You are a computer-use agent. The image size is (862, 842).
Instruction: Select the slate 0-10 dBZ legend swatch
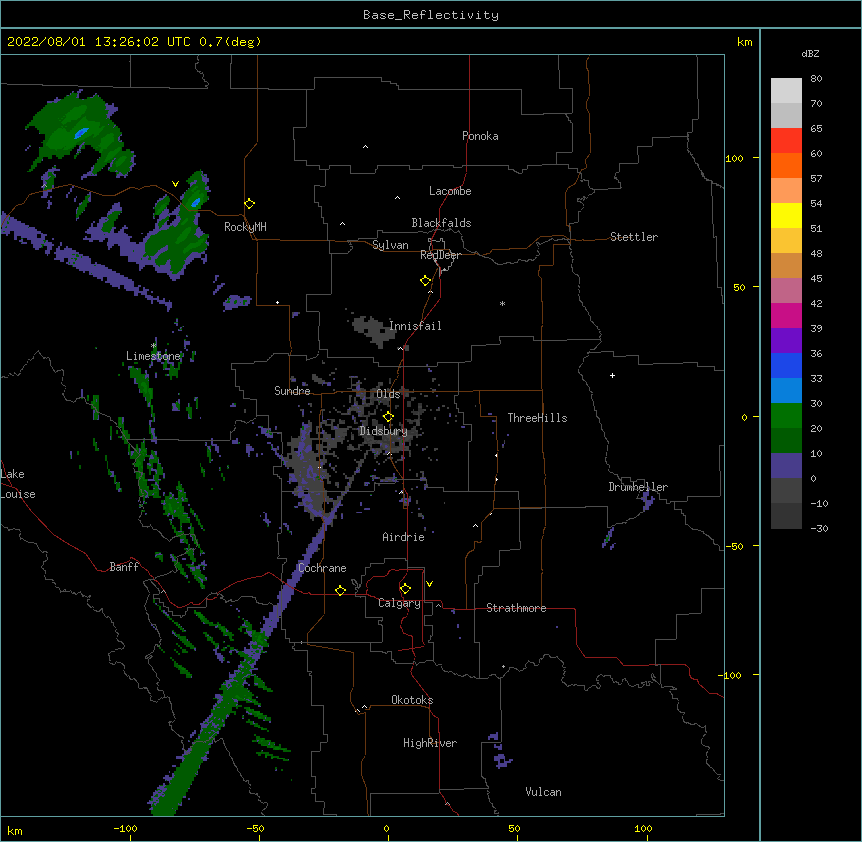pyautogui.click(x=786, y=466)
